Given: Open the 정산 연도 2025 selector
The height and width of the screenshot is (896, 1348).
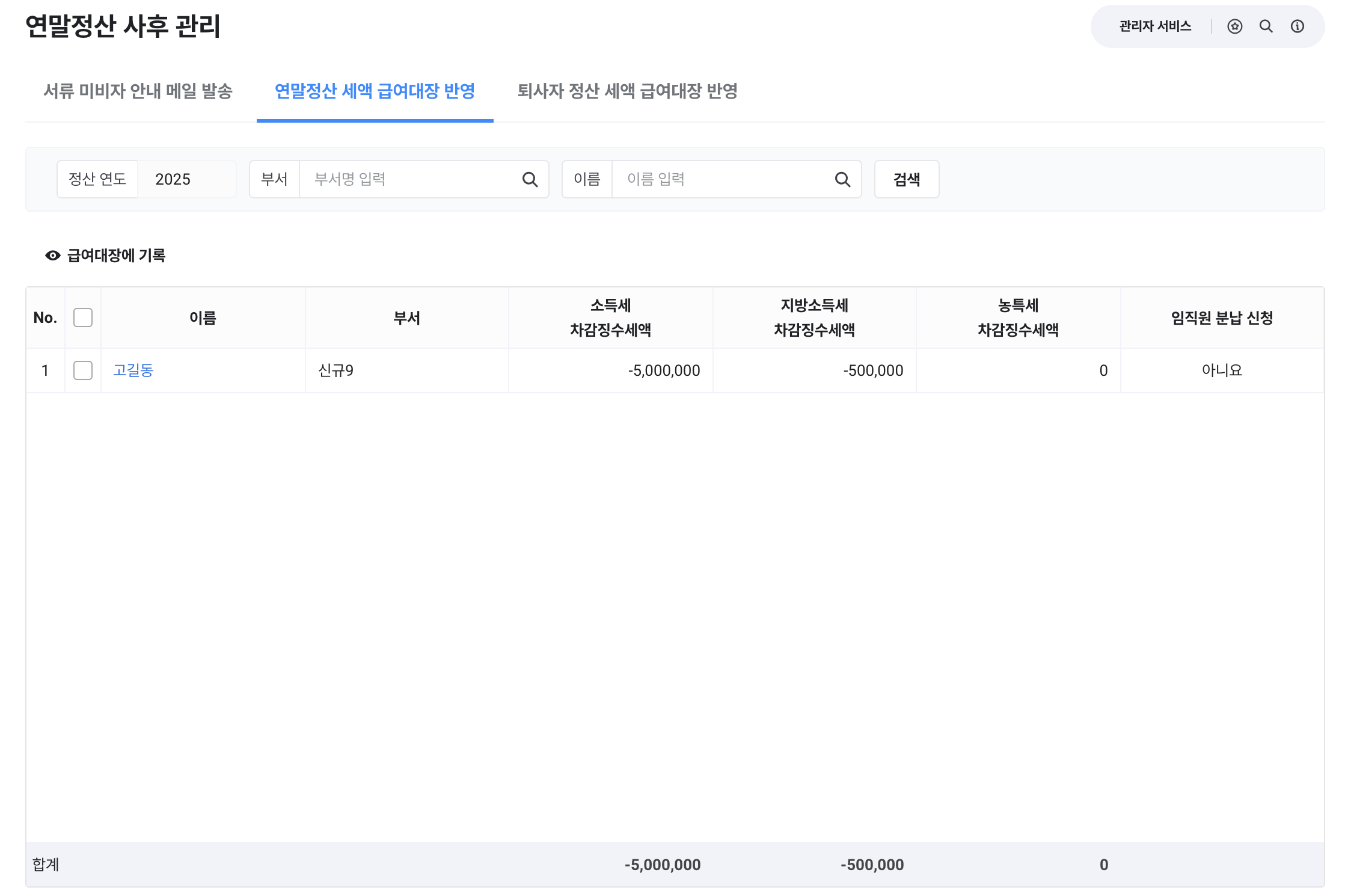Looking at the screenshot, I should (x=186, y=179).
